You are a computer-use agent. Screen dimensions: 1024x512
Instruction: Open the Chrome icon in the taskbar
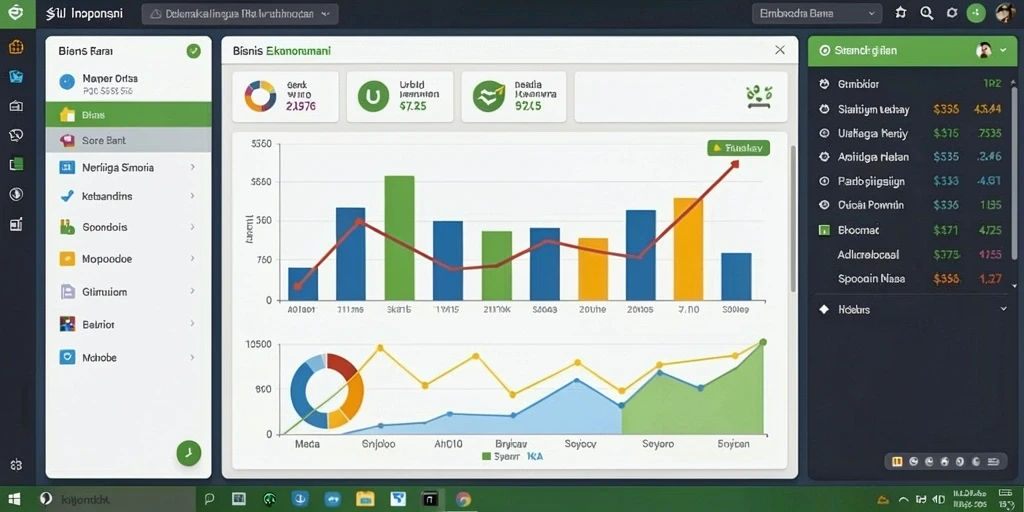pyautogui.click(x=463, y=500)
